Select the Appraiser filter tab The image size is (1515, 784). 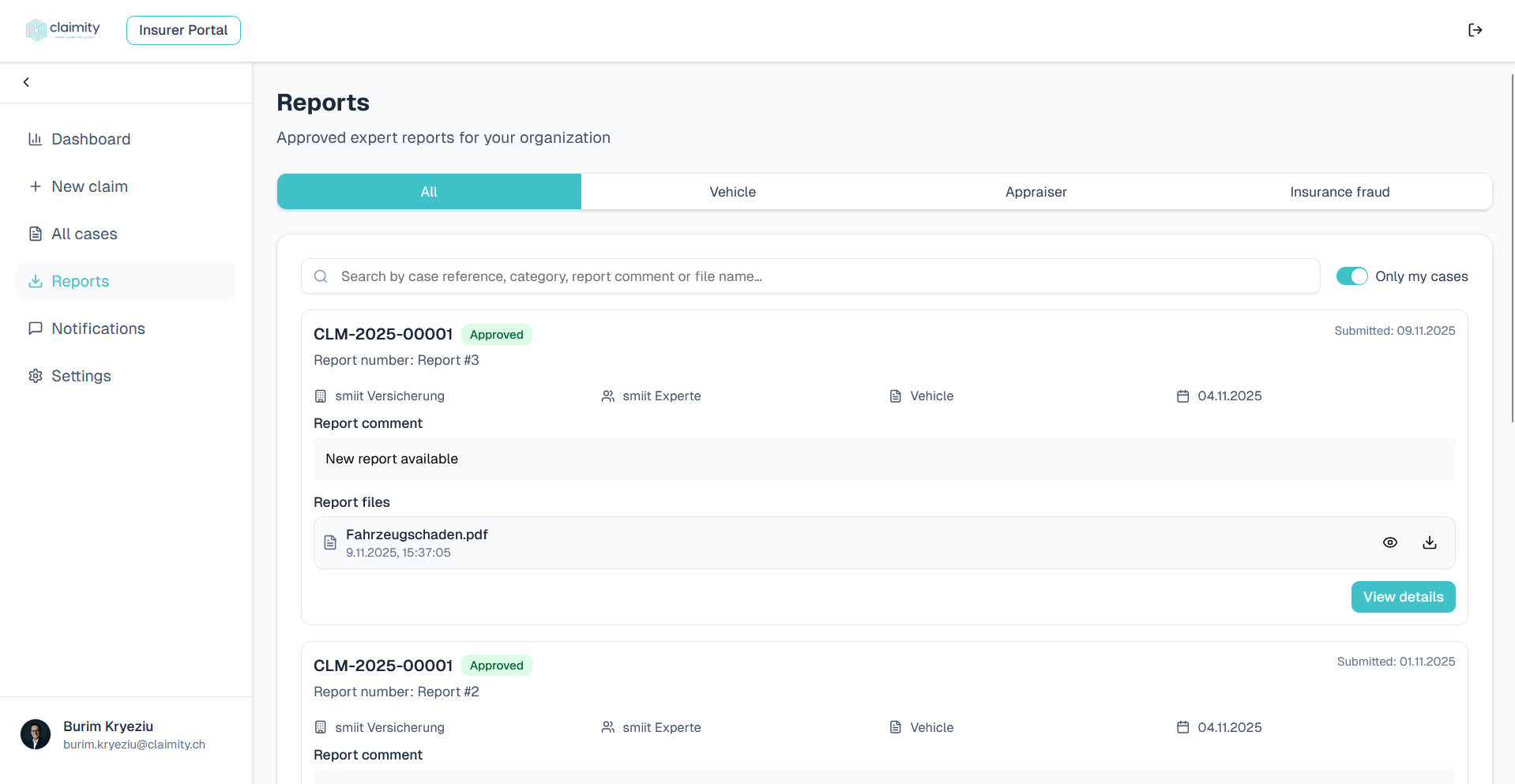tap(1036, 191)
